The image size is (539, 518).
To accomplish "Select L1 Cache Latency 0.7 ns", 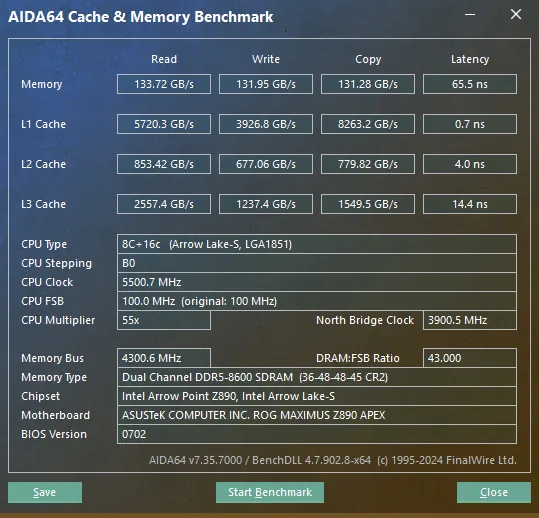I will tap(470, 124).
